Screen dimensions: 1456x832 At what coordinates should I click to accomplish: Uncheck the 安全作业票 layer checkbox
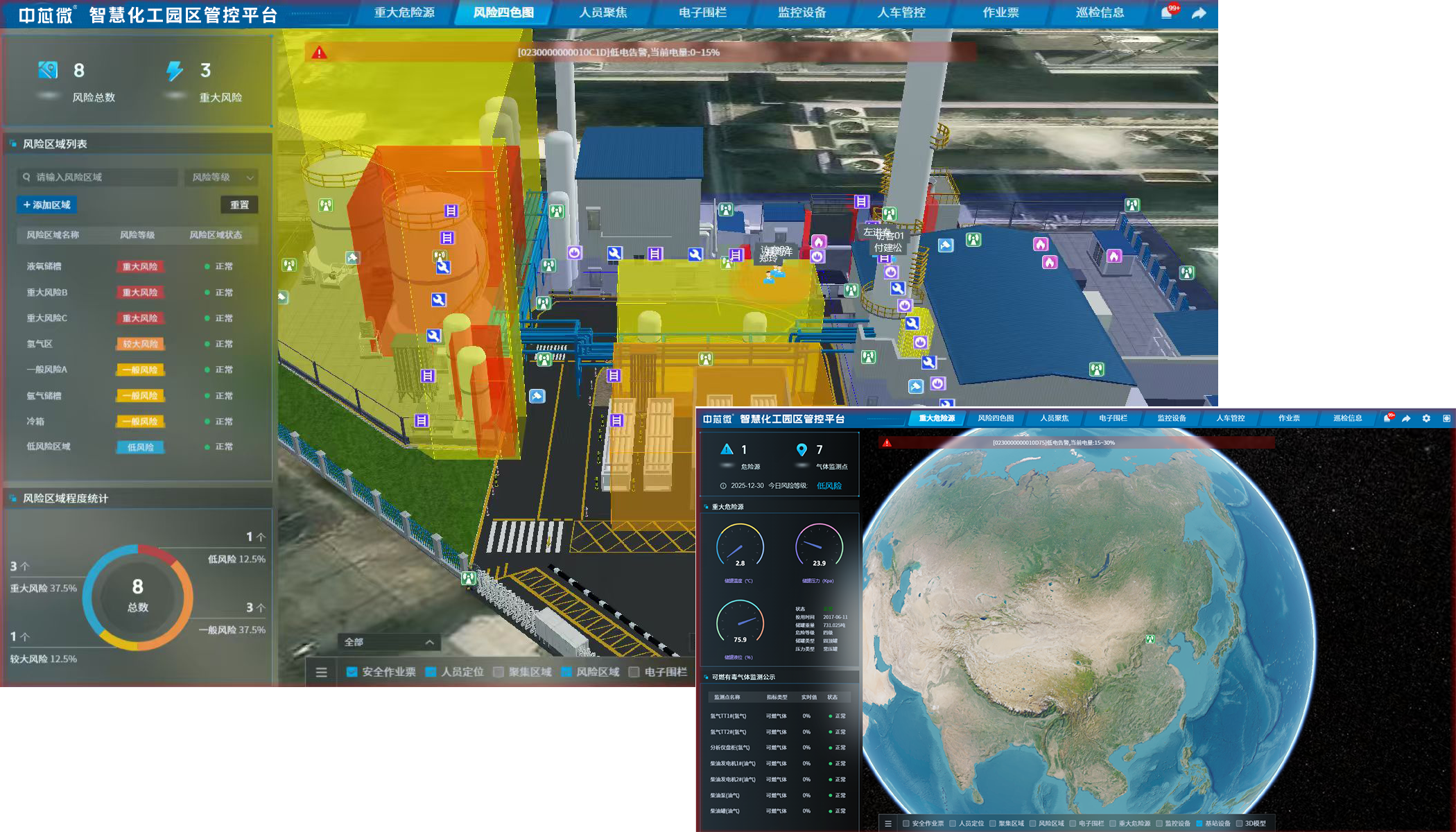pyautogui.click(x=352, y=672)
